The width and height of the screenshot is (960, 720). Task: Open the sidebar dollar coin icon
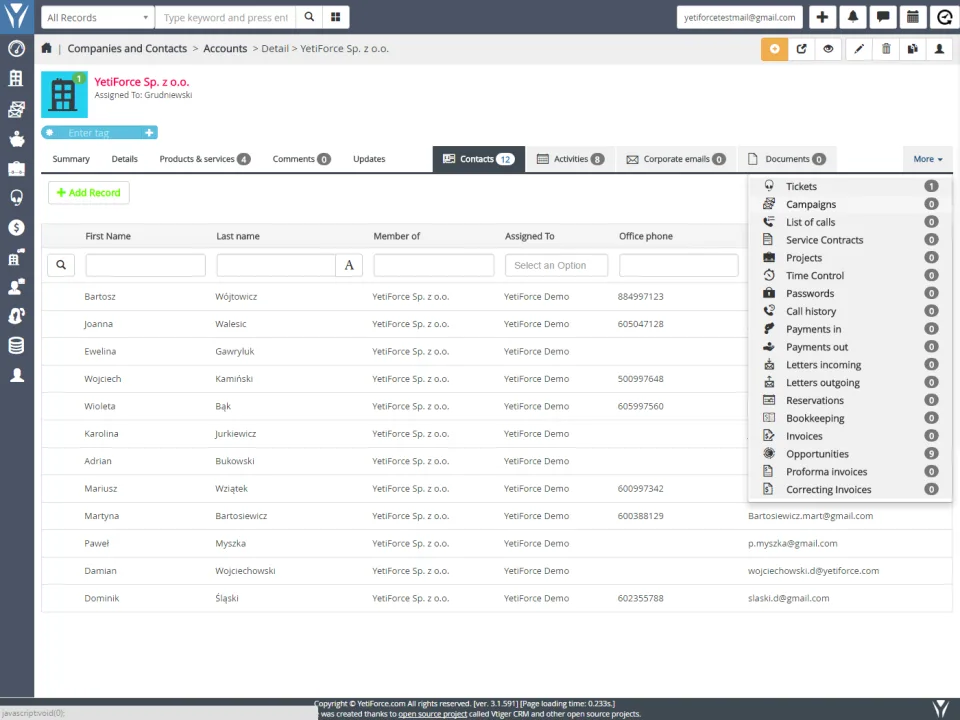(x=17, y=227)
